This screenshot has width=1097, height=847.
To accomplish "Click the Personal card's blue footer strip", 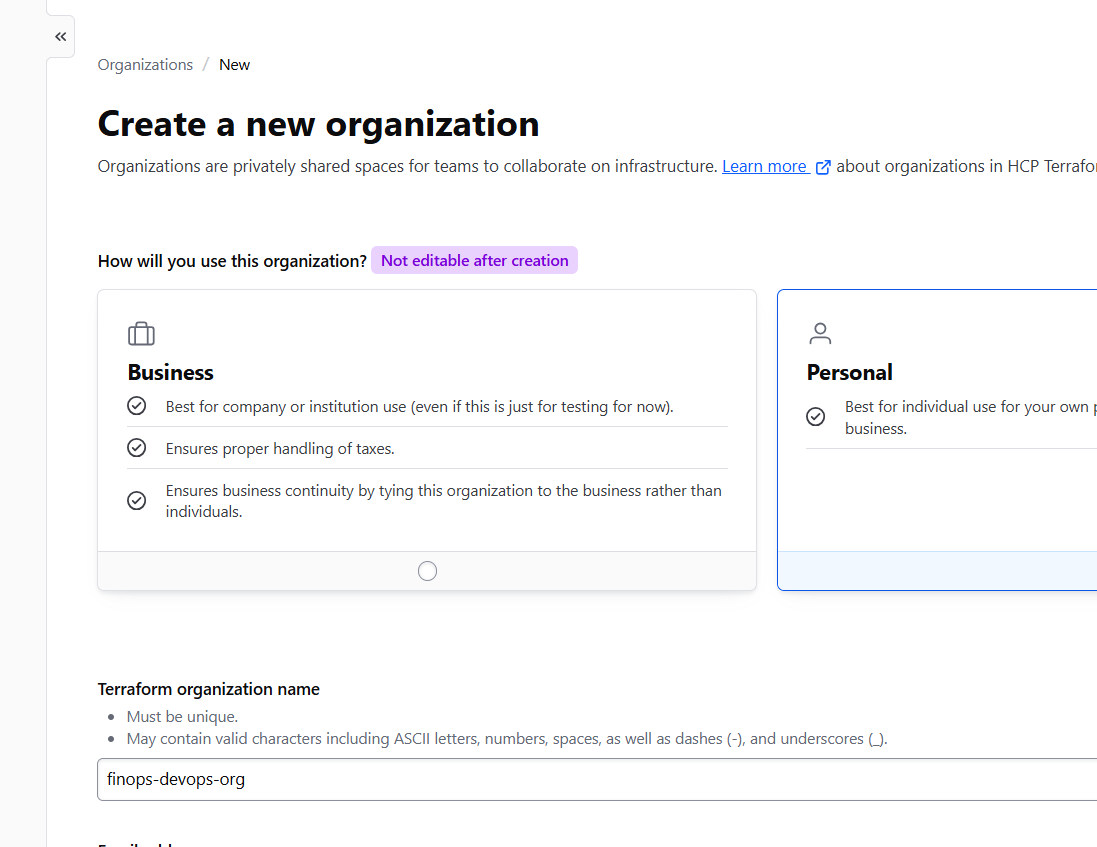I will (x=936, y=571).
